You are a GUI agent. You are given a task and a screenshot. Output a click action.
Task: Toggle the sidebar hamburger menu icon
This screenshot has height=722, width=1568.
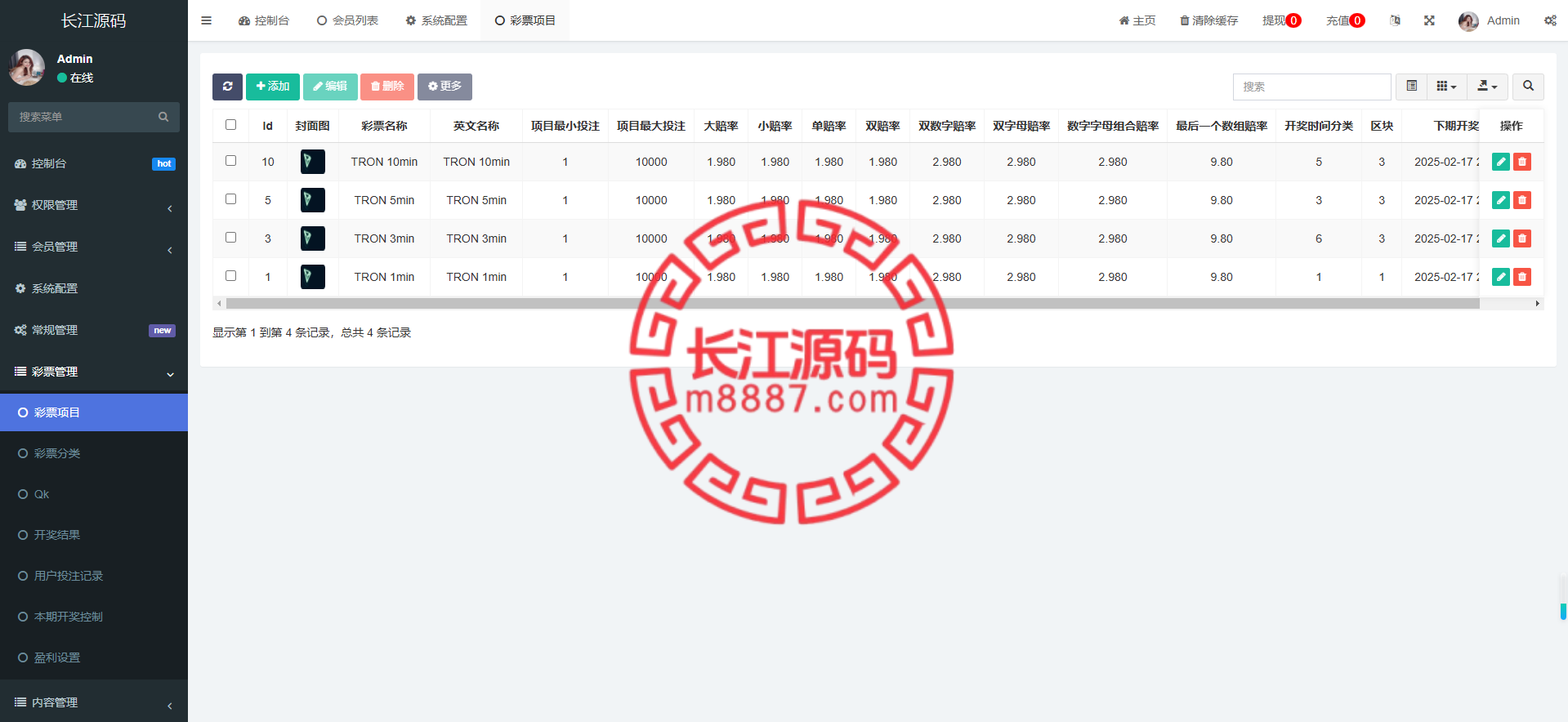tap(206, 20)
